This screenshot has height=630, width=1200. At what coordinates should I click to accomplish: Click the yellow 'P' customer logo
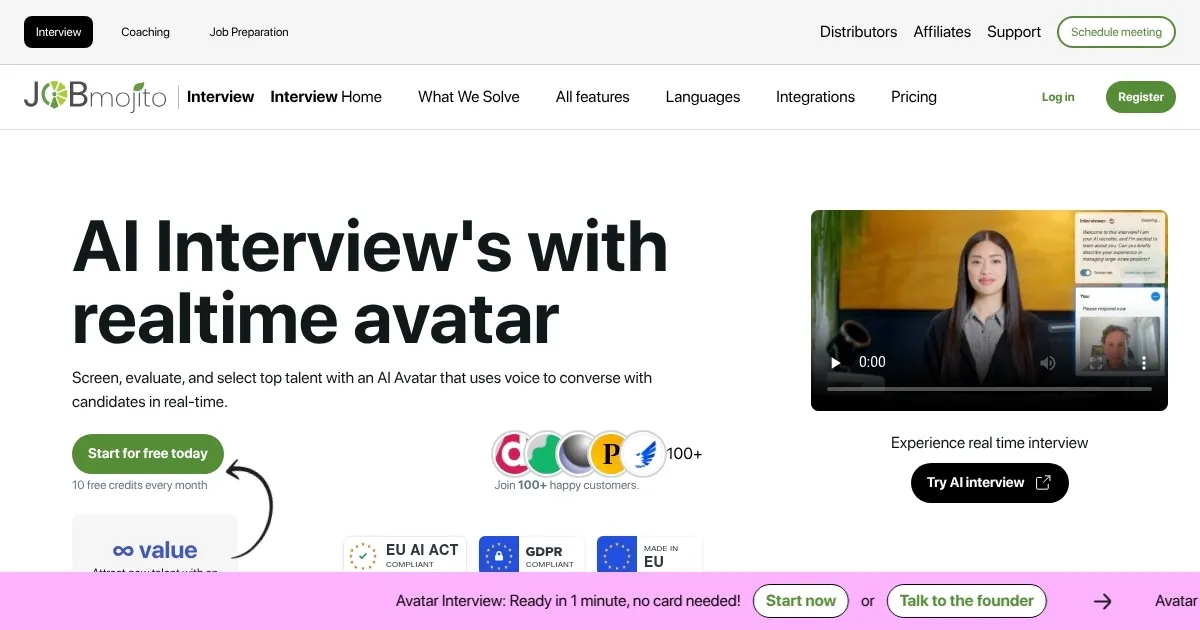pyautogui.click(x=608, y=454)
